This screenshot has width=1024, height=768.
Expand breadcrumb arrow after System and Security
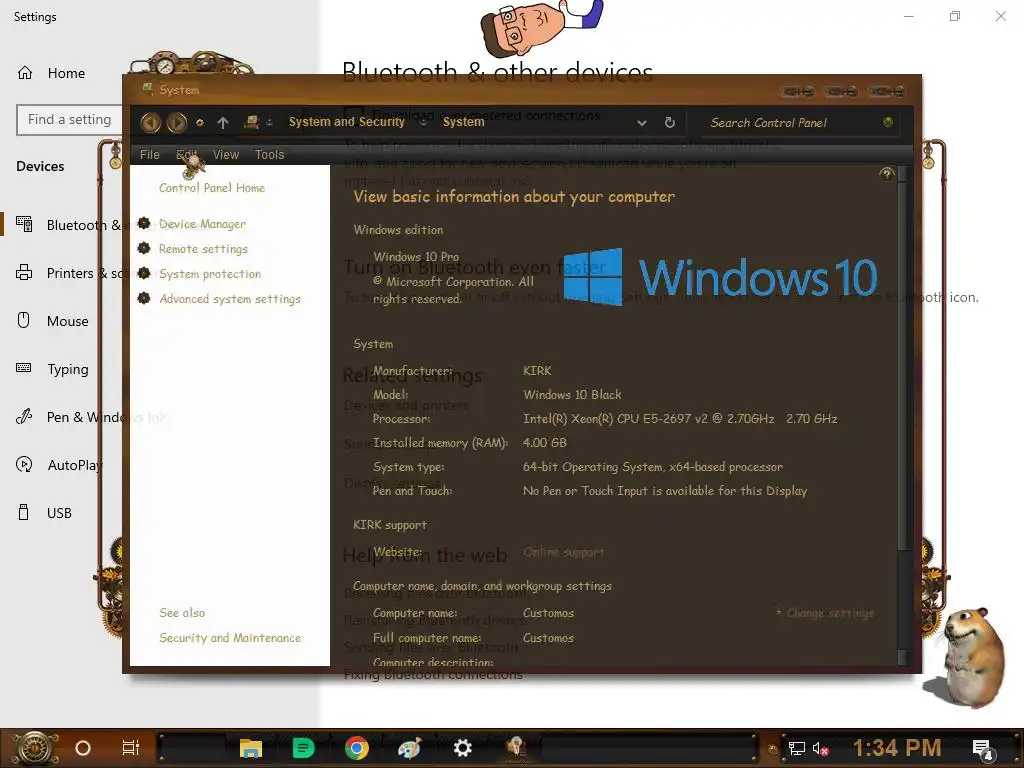(423, 122)
